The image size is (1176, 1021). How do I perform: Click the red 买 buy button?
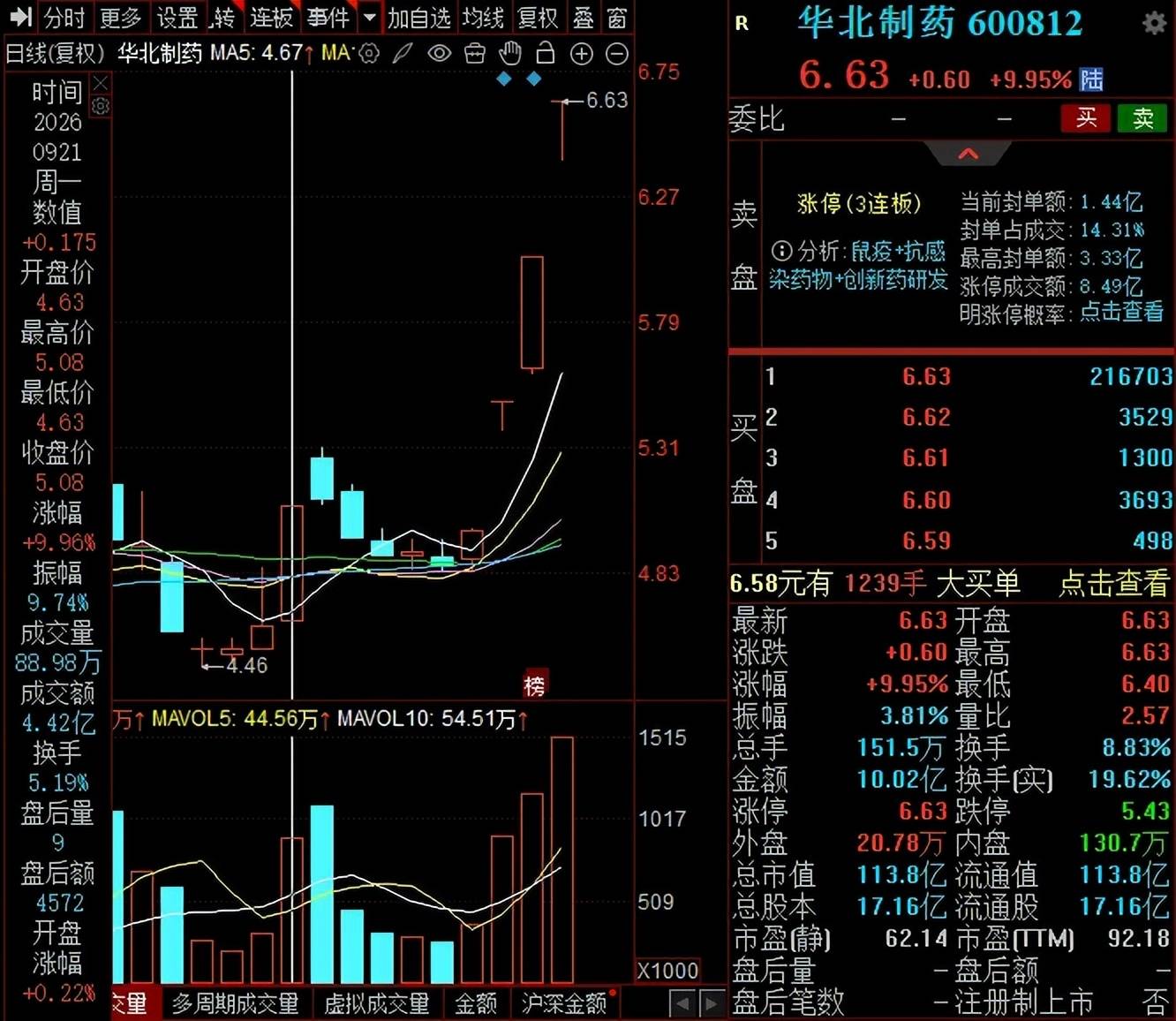tap(1086, 118)
